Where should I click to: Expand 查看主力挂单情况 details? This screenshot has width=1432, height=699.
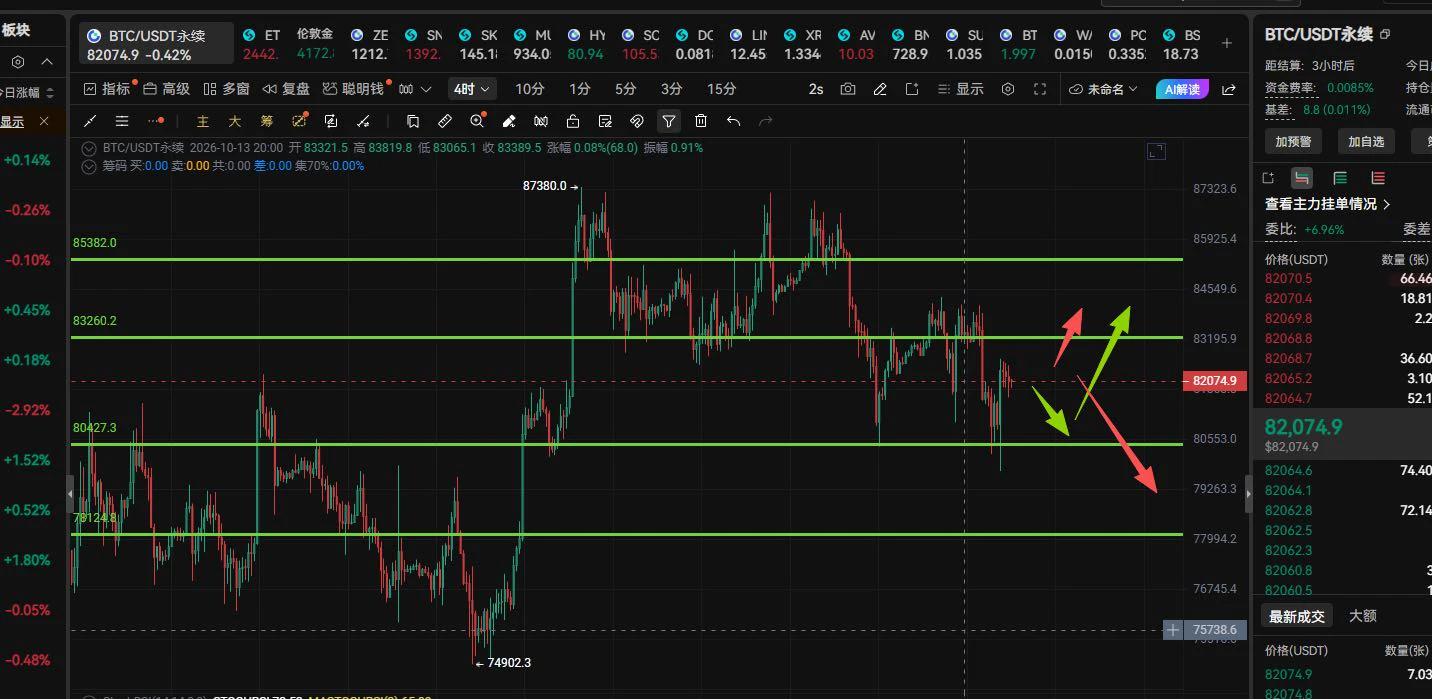pyautogui.click(x=1328, y=204)
